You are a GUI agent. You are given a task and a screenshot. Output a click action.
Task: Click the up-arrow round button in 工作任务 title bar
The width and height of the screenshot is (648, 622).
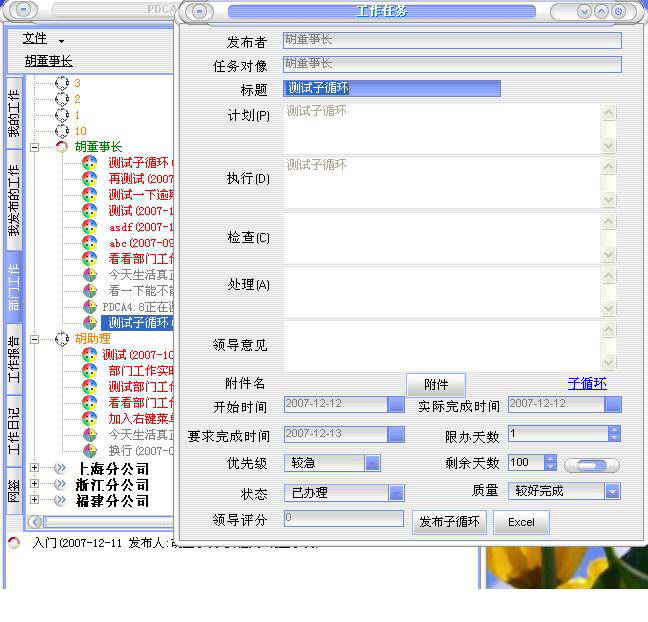pyautogui.click(x=601, y=11)
